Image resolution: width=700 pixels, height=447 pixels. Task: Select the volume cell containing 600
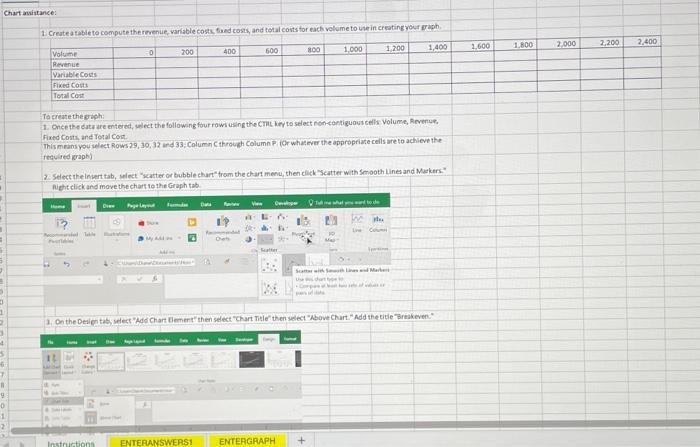tap(261, 51)
